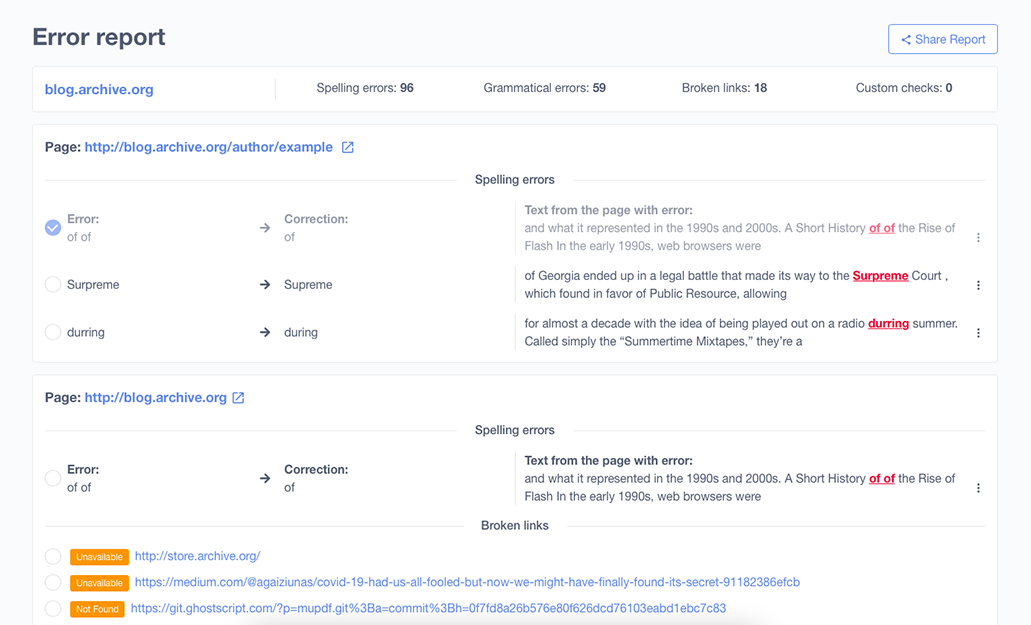Click the Share Report button
1031x625 pixels.
[943, 38]
